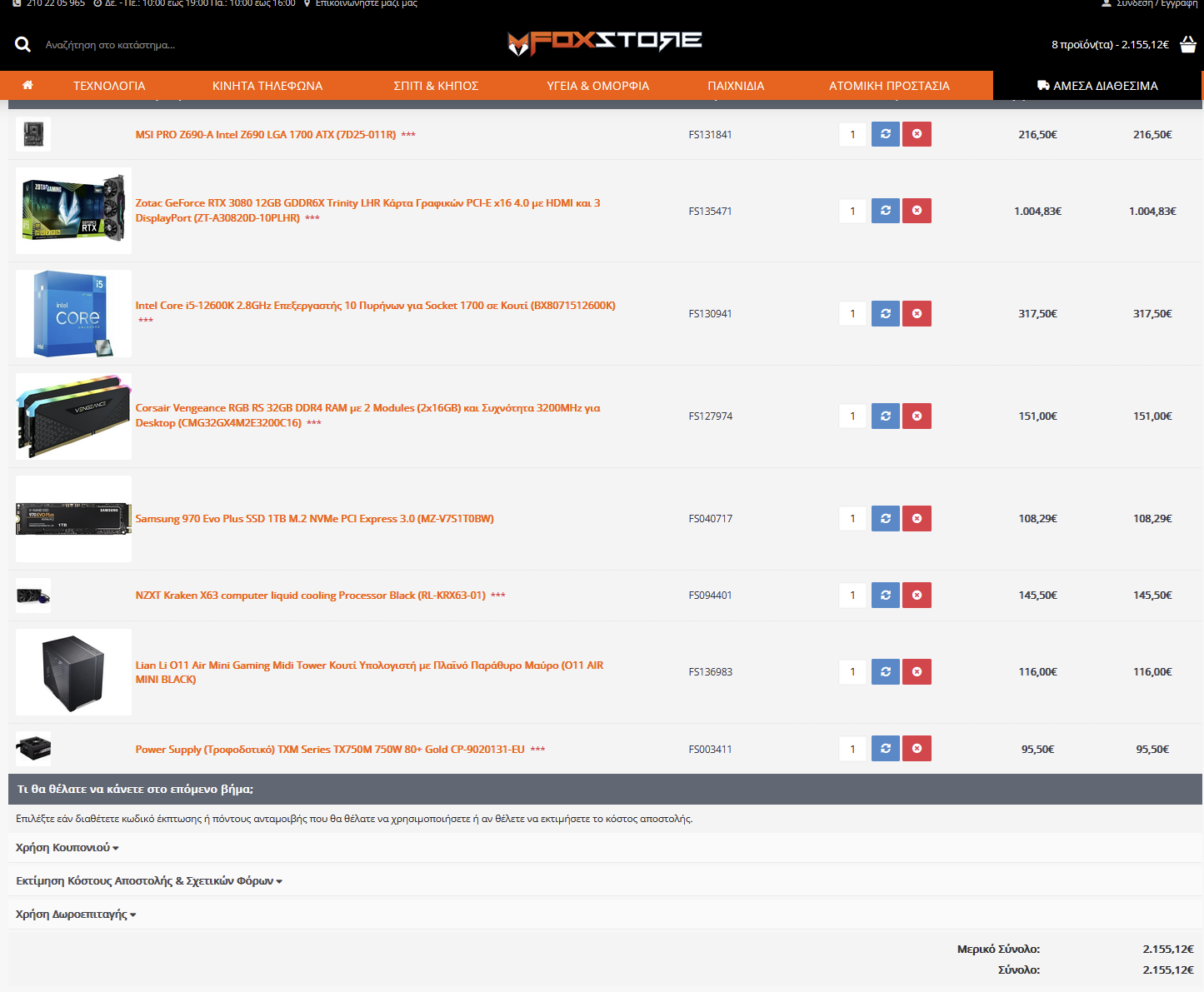Click quantity field for Corsair Vengeance RAM
The height and width of the screenshot is (992, 1204).
(852, 416)
